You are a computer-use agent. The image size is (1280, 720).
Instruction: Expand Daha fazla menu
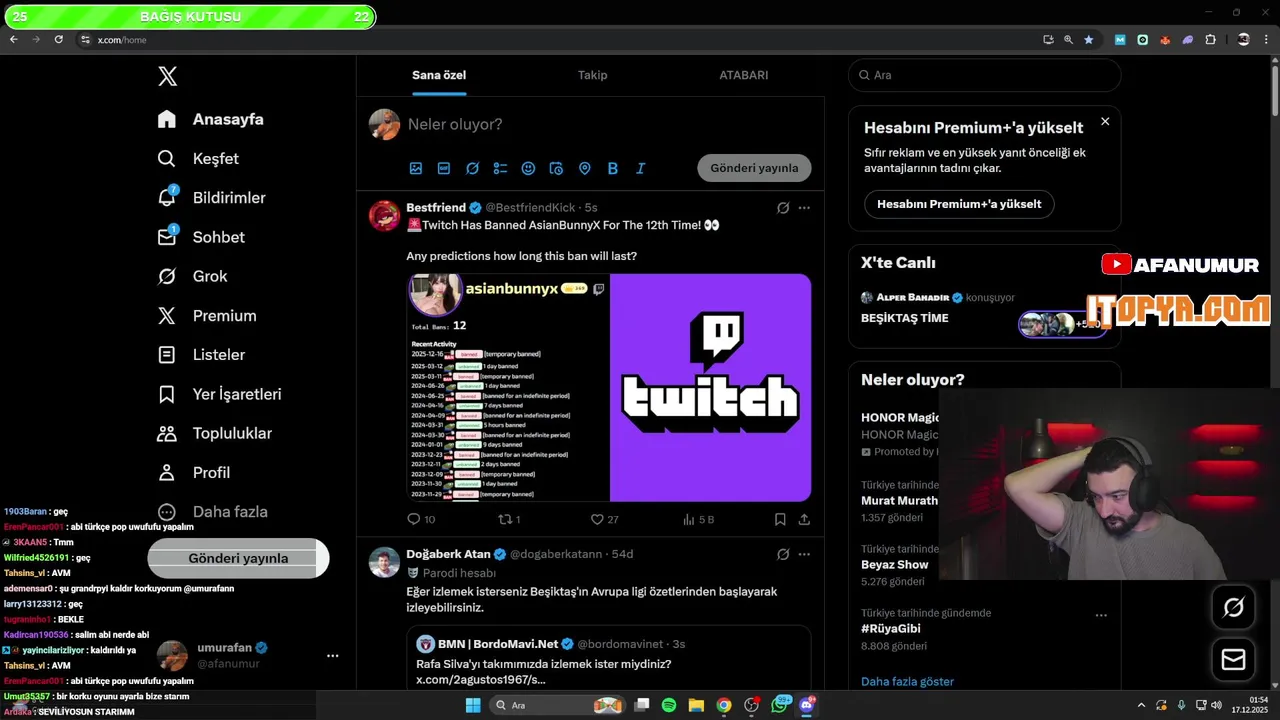(x=212, y=511)
